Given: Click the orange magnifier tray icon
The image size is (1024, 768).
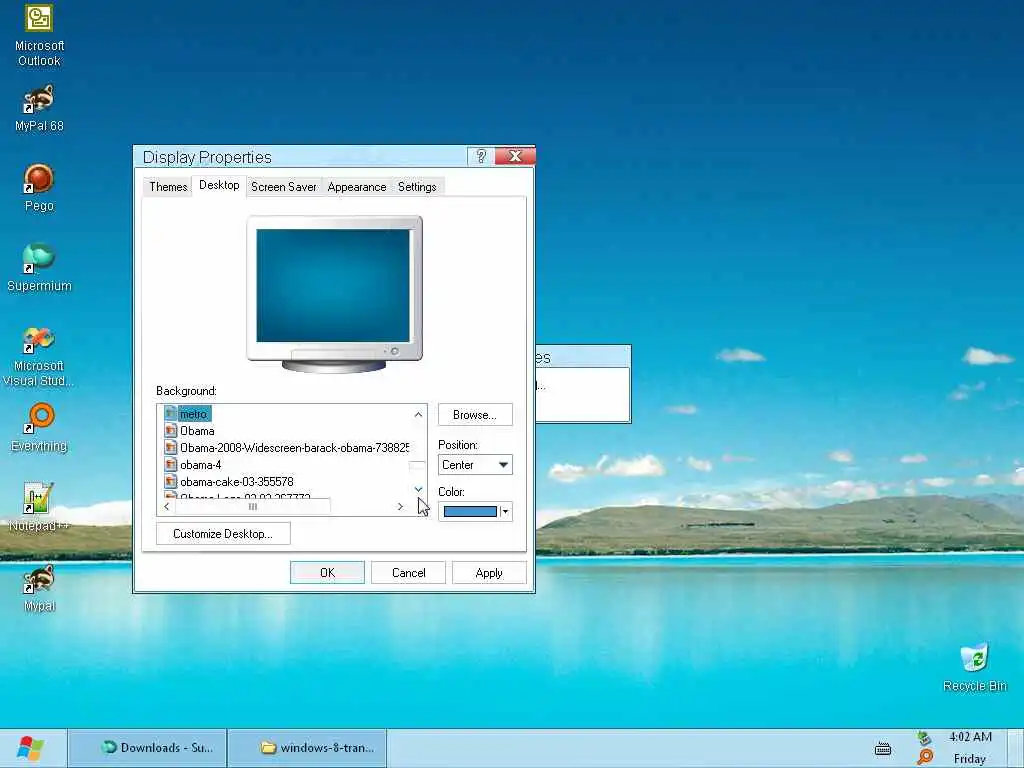Looking at the screenshot, I should 925,757.
